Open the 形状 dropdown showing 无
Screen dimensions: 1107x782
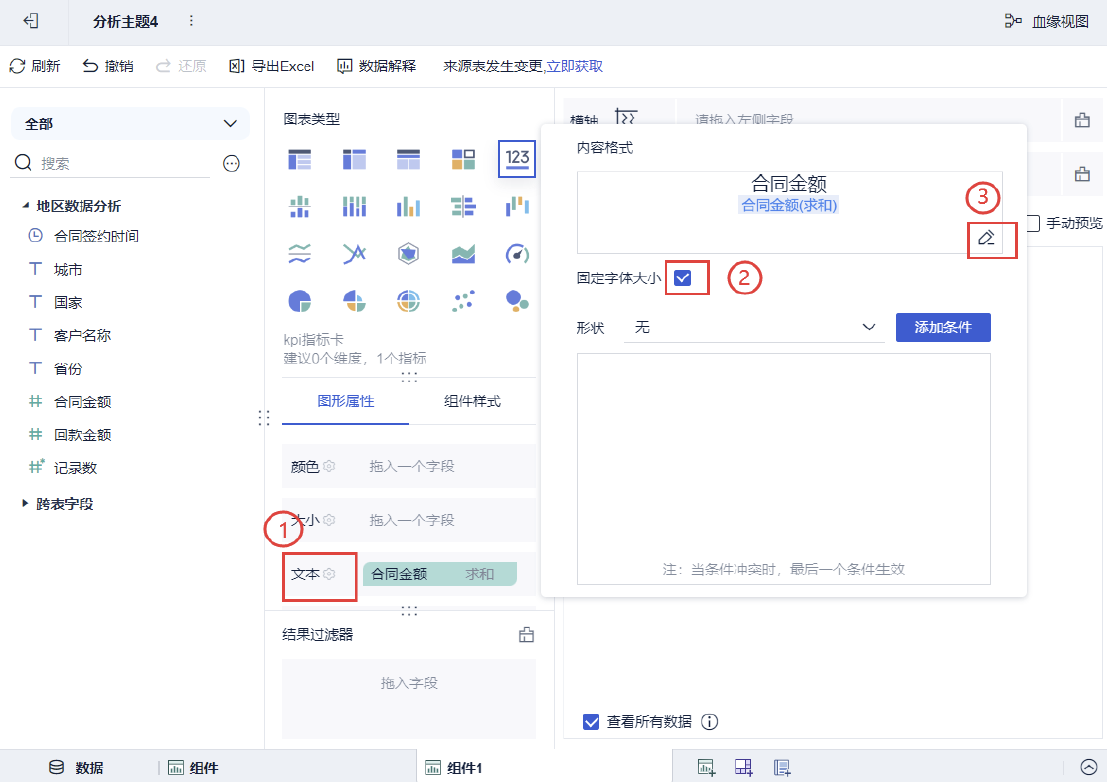click(754, 327)
